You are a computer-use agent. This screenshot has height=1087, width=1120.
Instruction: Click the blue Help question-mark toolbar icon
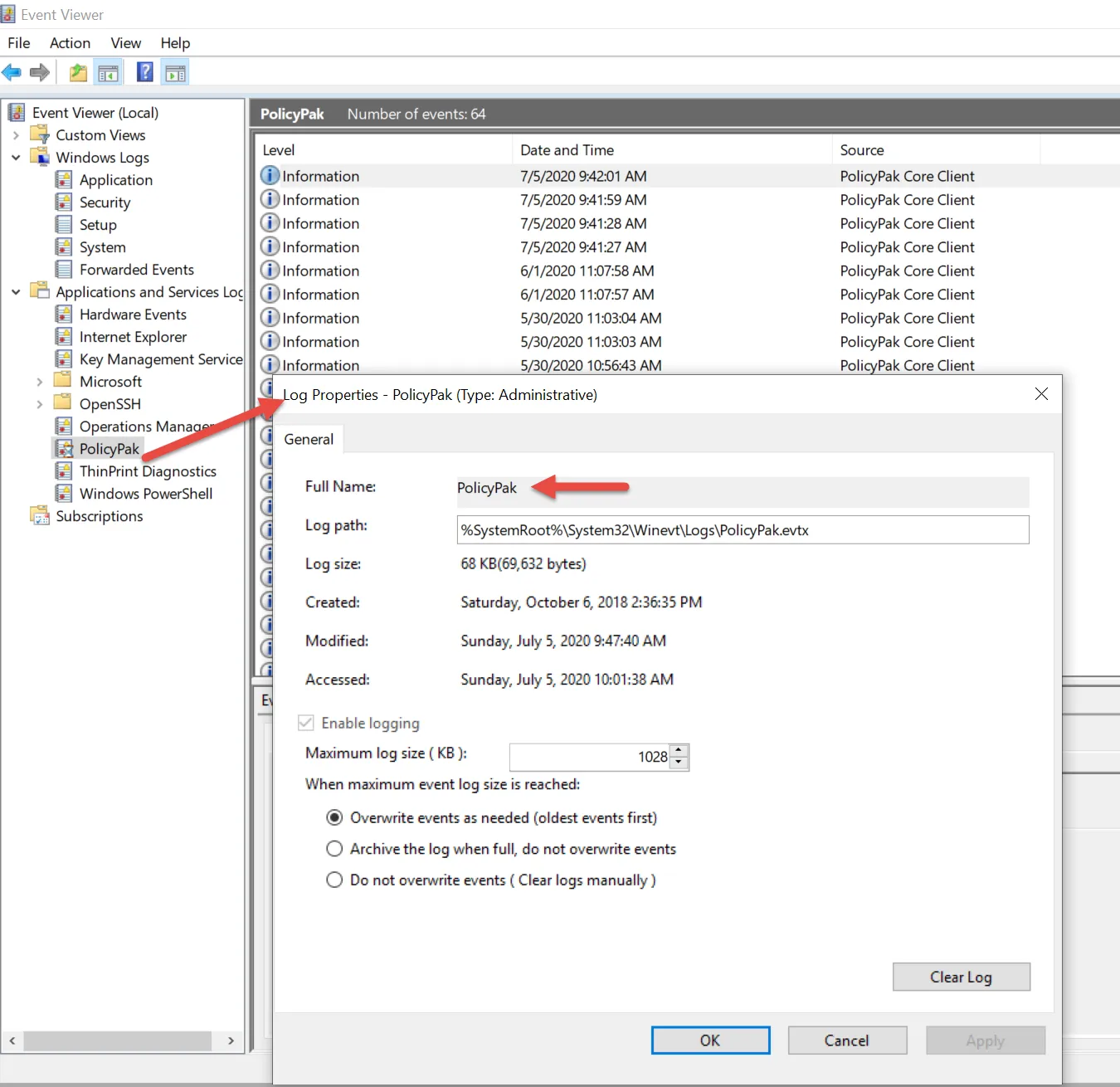(x=145, y=73)
